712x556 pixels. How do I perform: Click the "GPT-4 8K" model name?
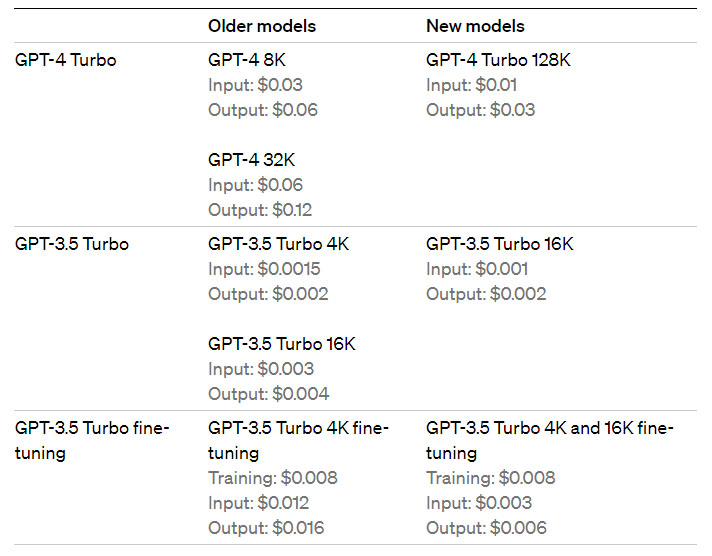tap(246, 60)
